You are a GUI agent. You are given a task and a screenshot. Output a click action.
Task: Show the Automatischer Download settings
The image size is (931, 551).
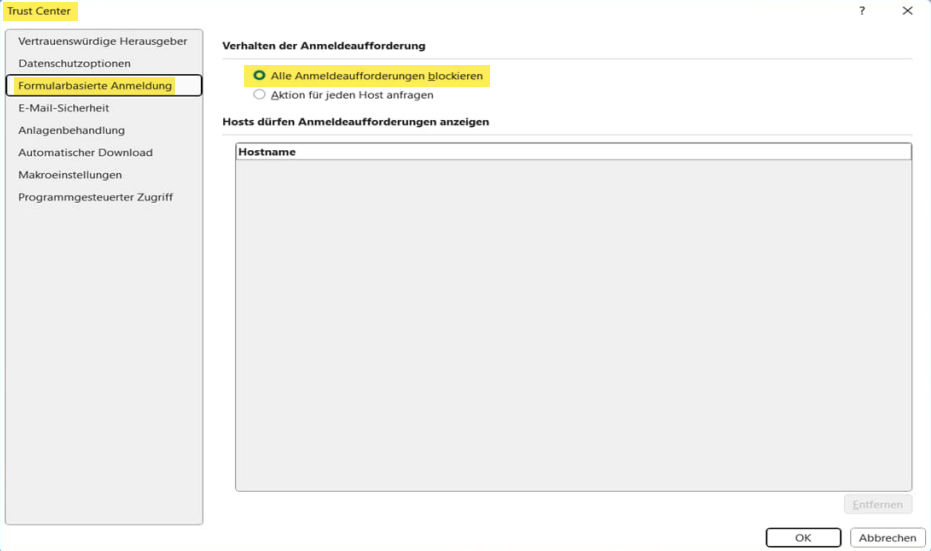(85, 152)
